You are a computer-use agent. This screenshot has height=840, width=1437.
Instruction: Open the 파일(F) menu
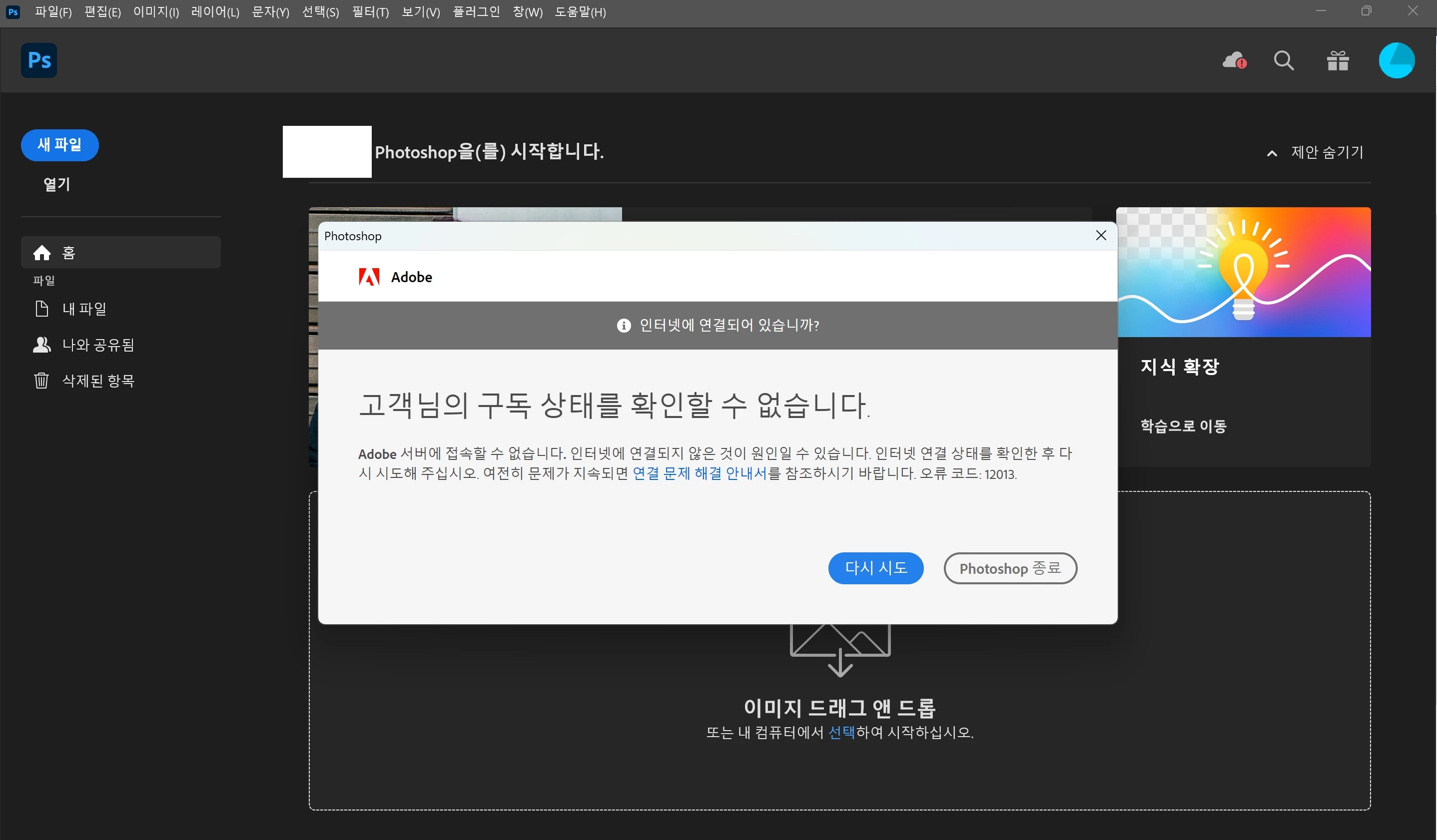[53, 12]
